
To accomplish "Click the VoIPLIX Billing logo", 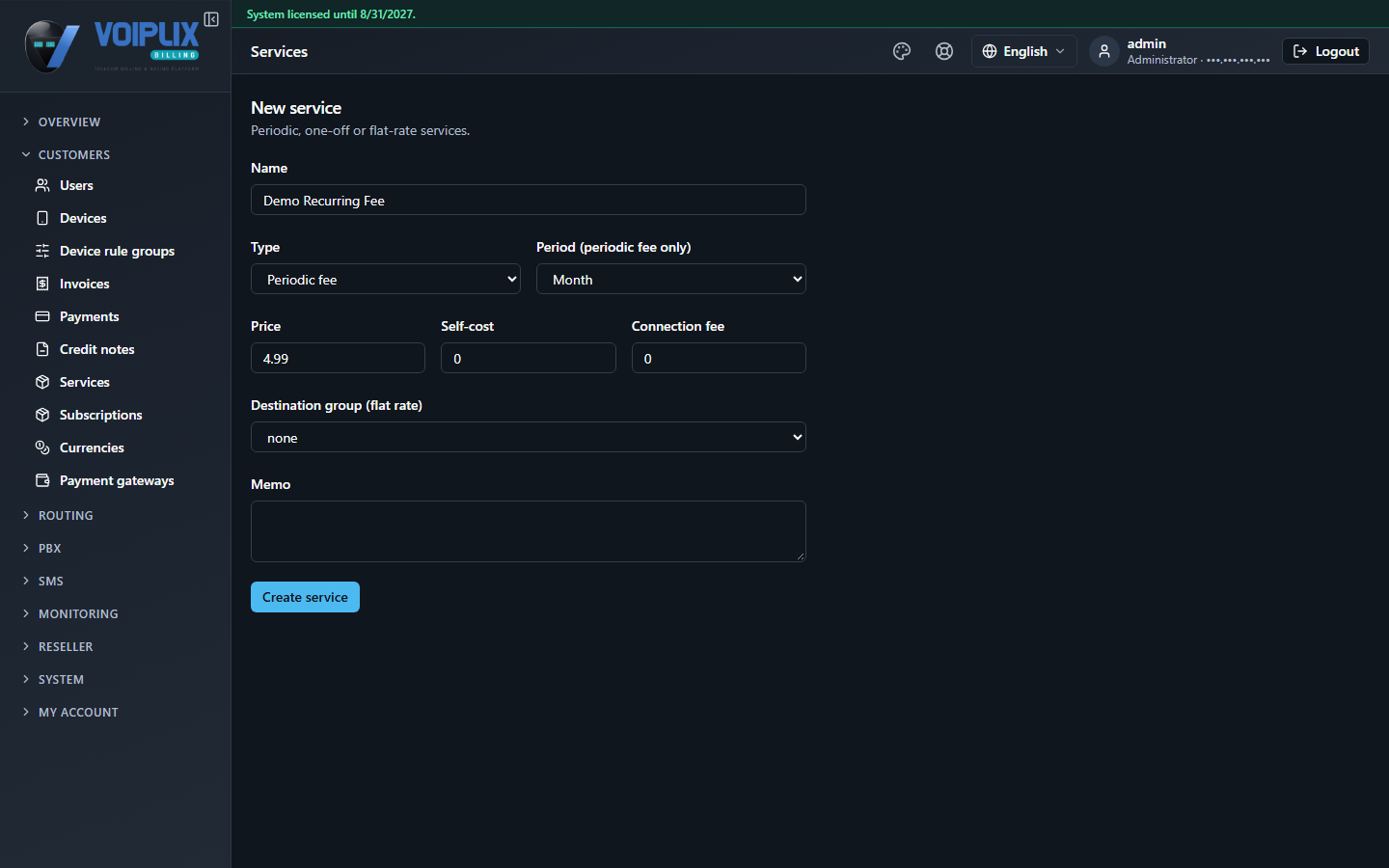I will [112, 46].
